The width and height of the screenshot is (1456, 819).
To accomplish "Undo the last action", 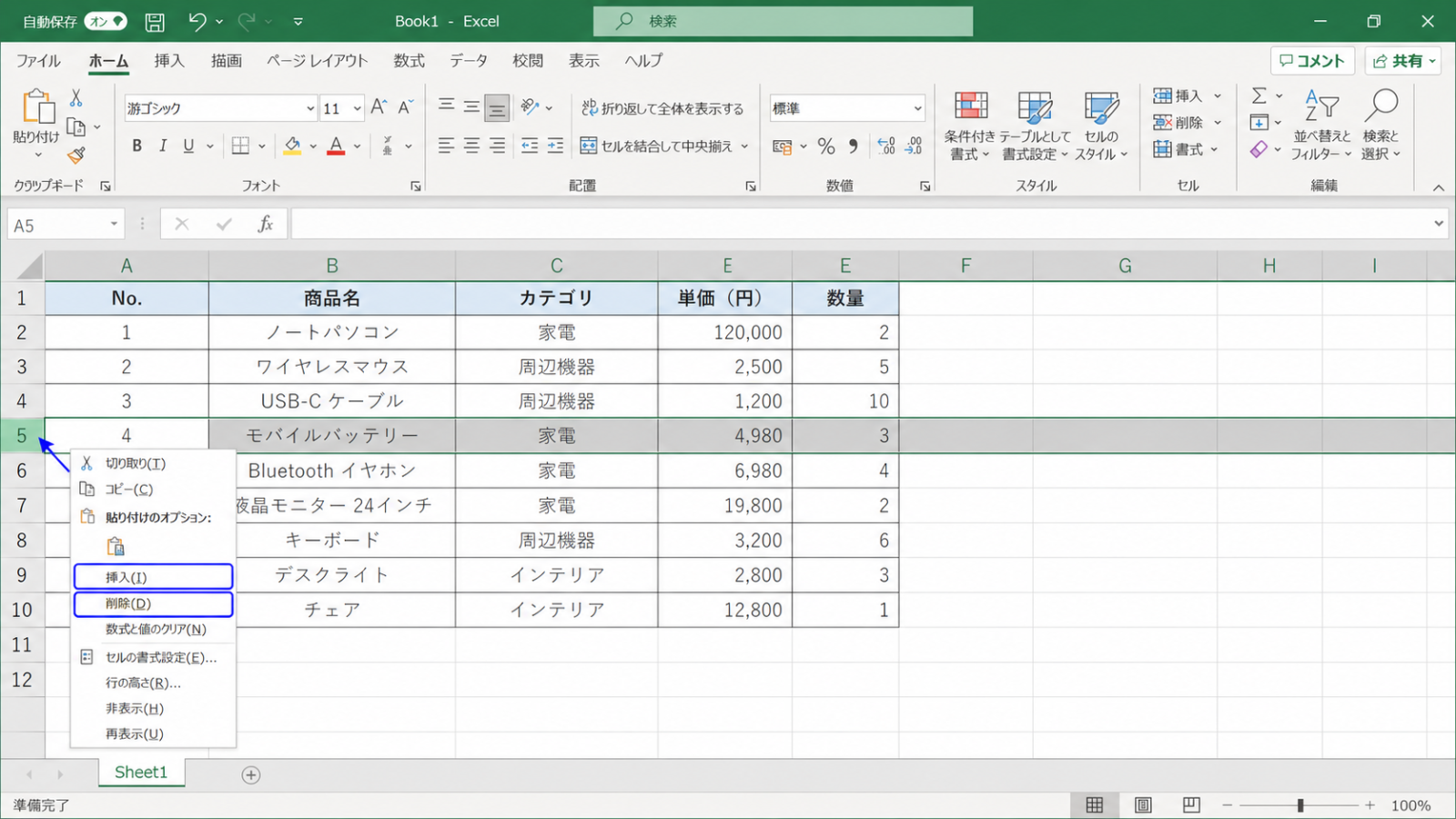I will pos(197,21).
